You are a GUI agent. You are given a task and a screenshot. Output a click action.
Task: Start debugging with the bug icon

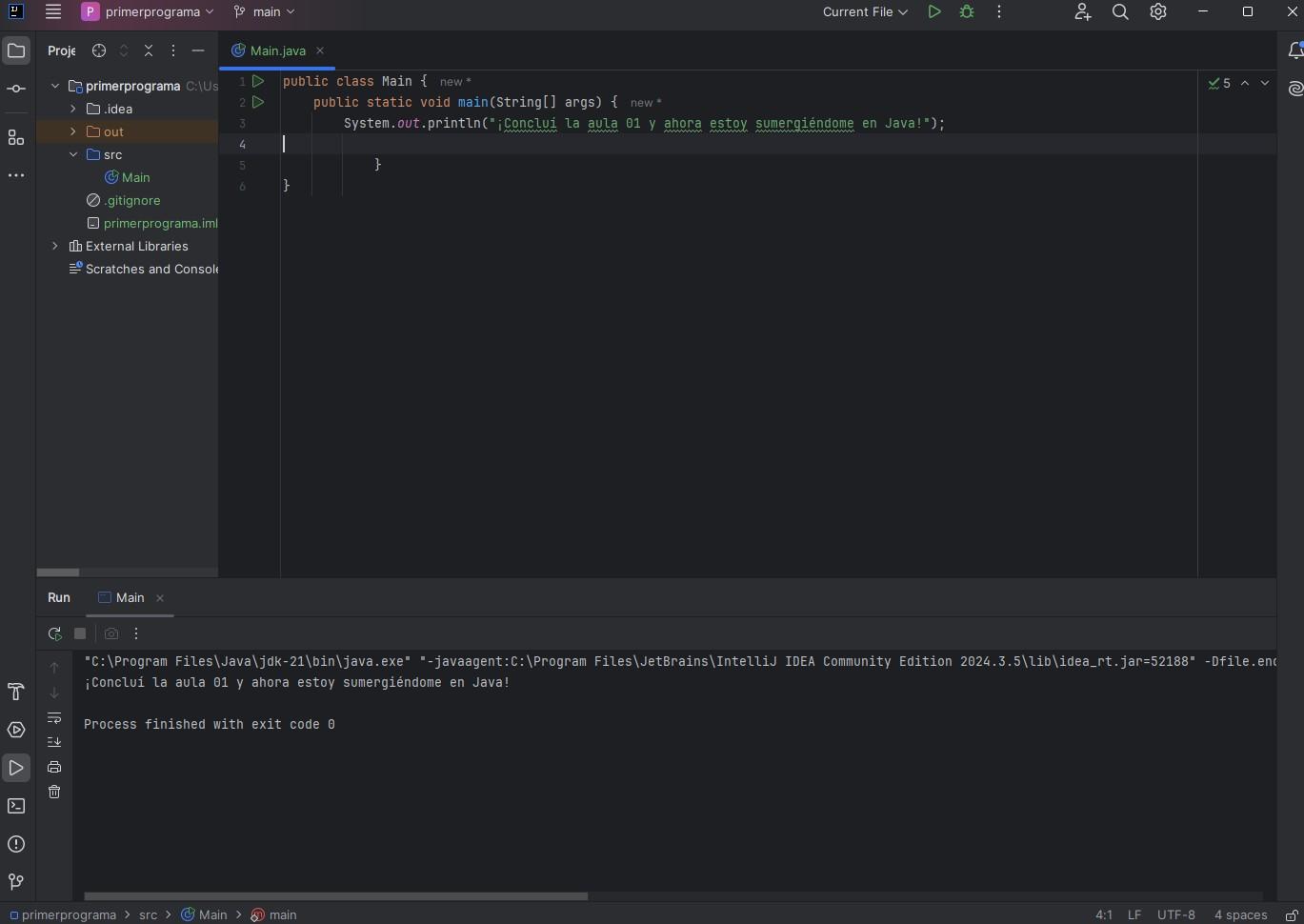click(x=967, y=12)
